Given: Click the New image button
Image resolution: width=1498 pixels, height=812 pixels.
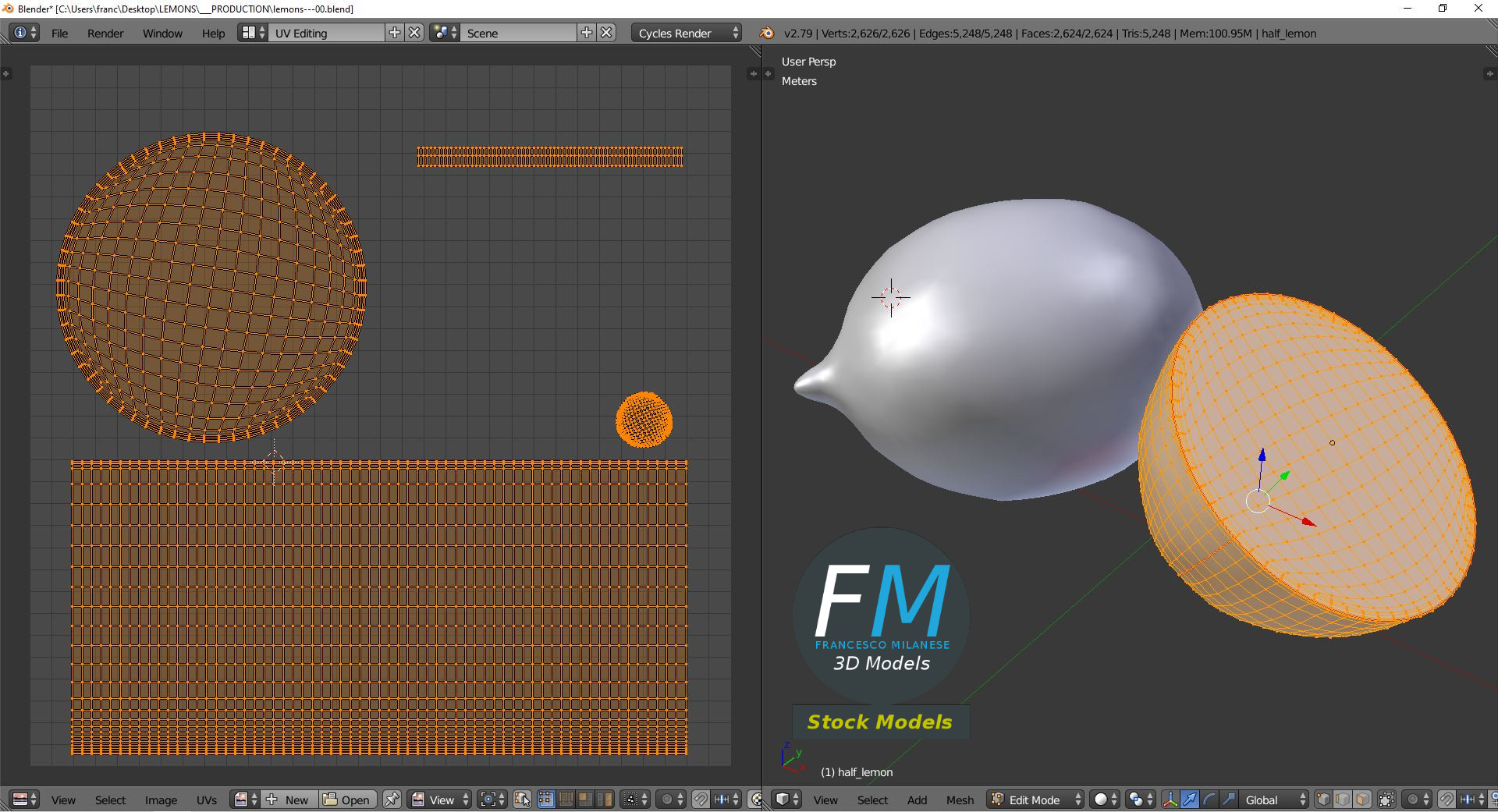Looking at the screenshot, I should click(x=289, y=800).
